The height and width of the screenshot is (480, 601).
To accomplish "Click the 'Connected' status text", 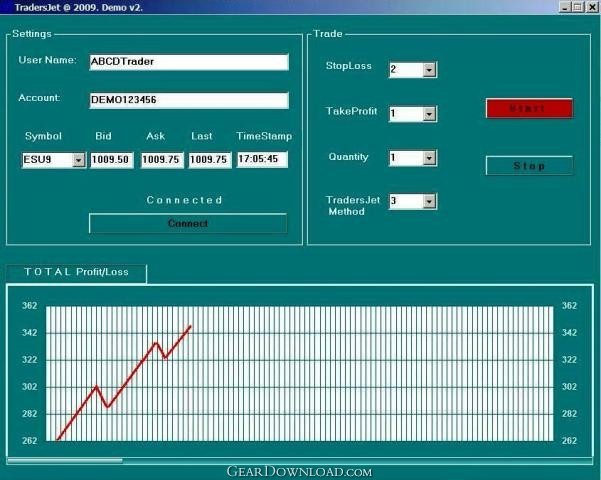I will 184,200.
